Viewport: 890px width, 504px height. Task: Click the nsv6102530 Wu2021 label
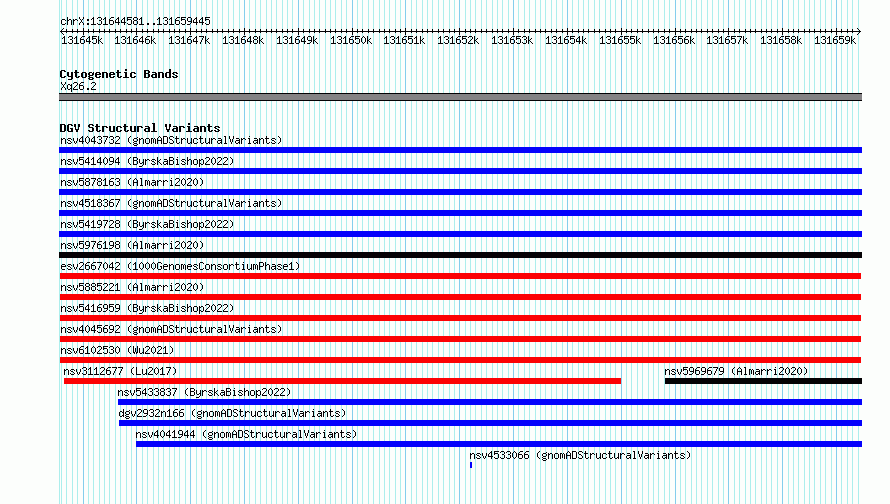[x=117, y=350]
